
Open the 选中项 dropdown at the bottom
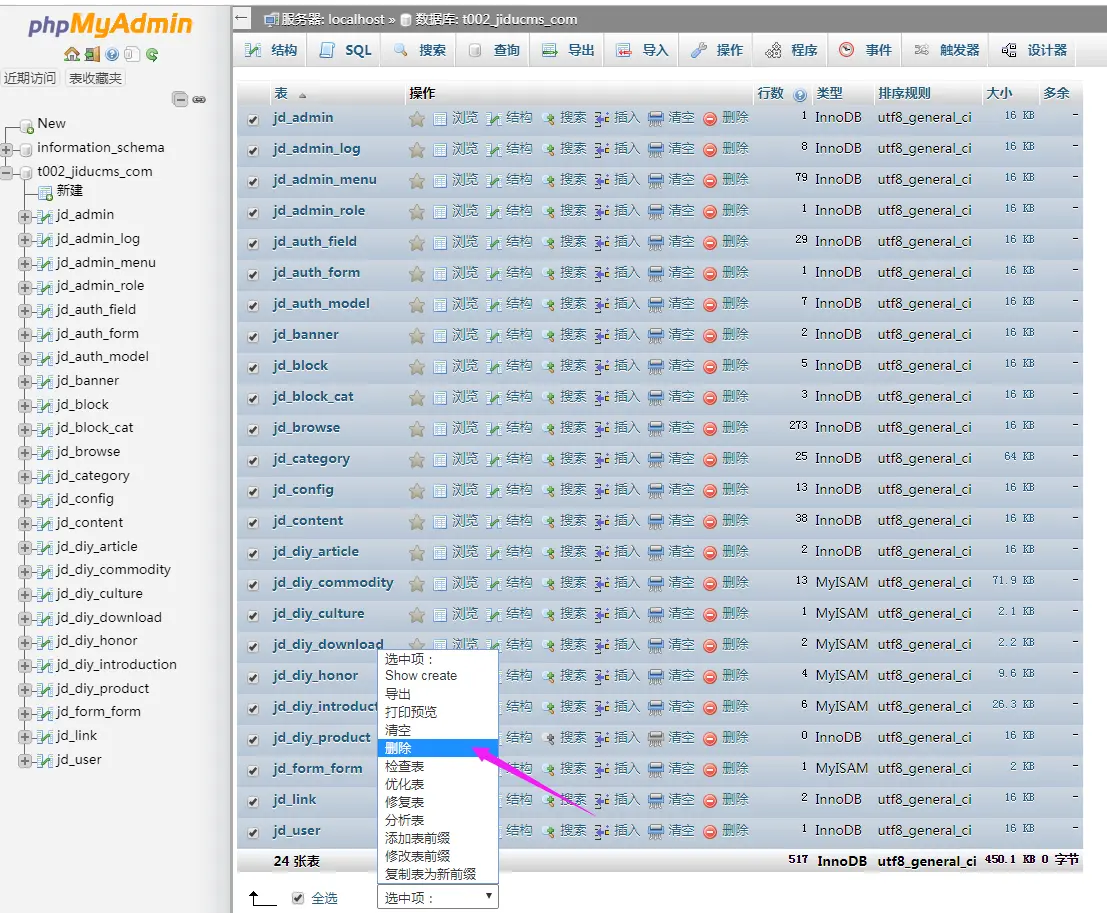[437, 897]
